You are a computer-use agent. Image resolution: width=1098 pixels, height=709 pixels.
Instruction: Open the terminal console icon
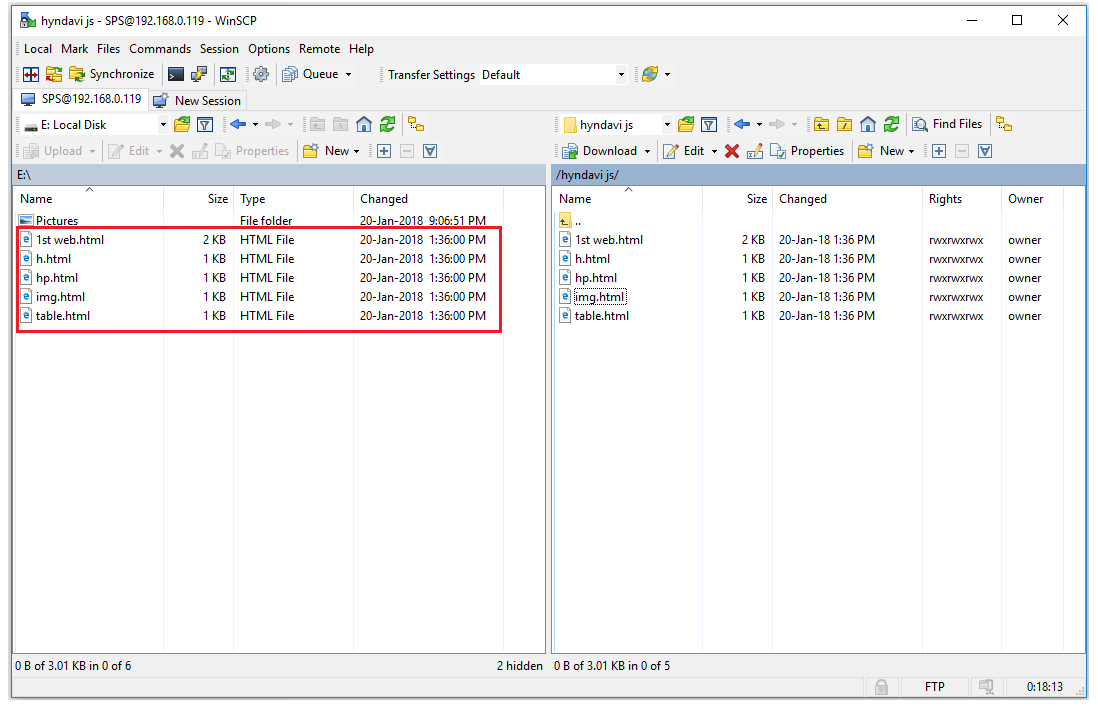click(x=176, y=74)
